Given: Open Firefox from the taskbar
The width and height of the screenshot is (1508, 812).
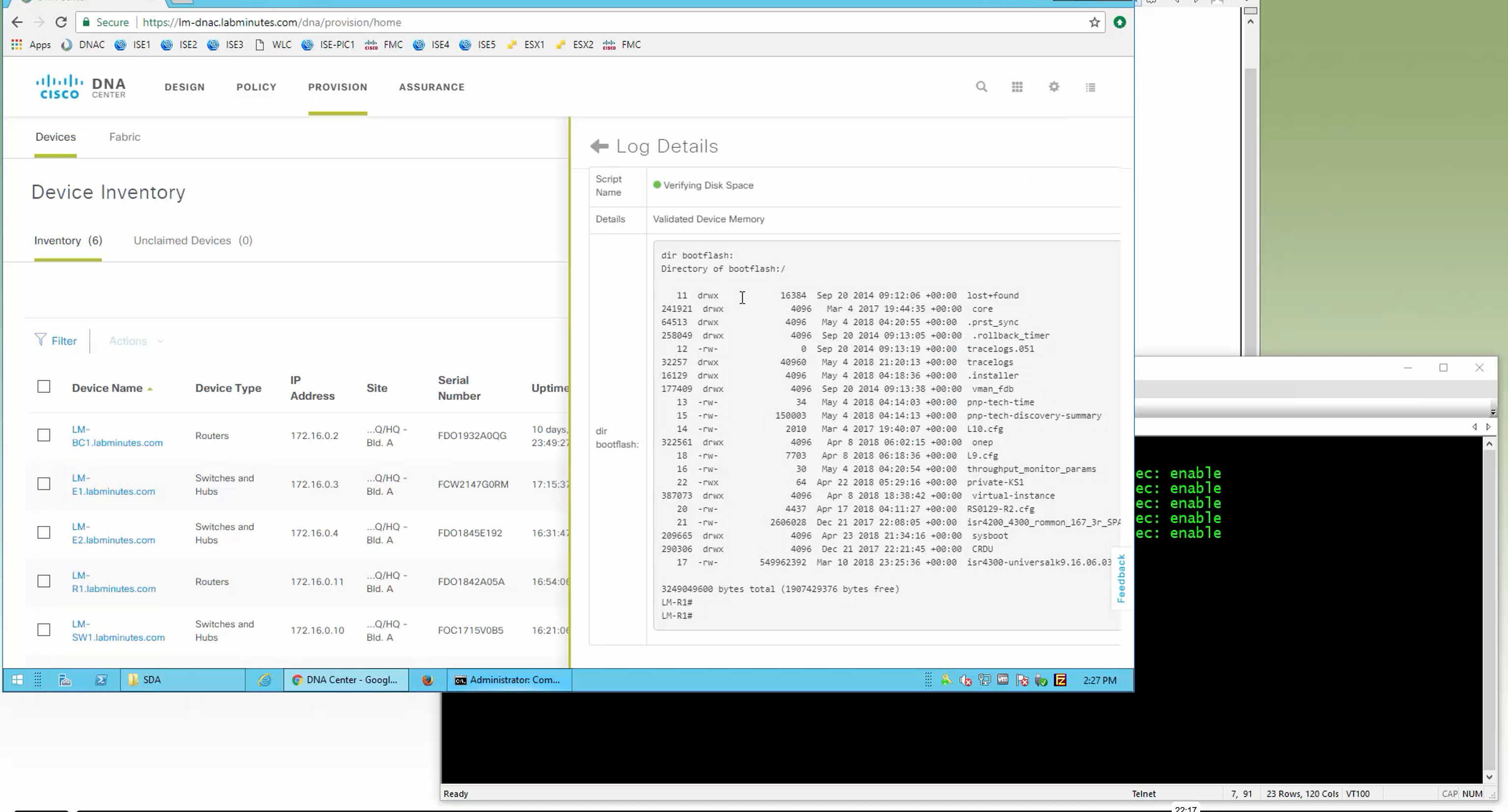Looking at the screenshot, I should click(x=428, y=680).
